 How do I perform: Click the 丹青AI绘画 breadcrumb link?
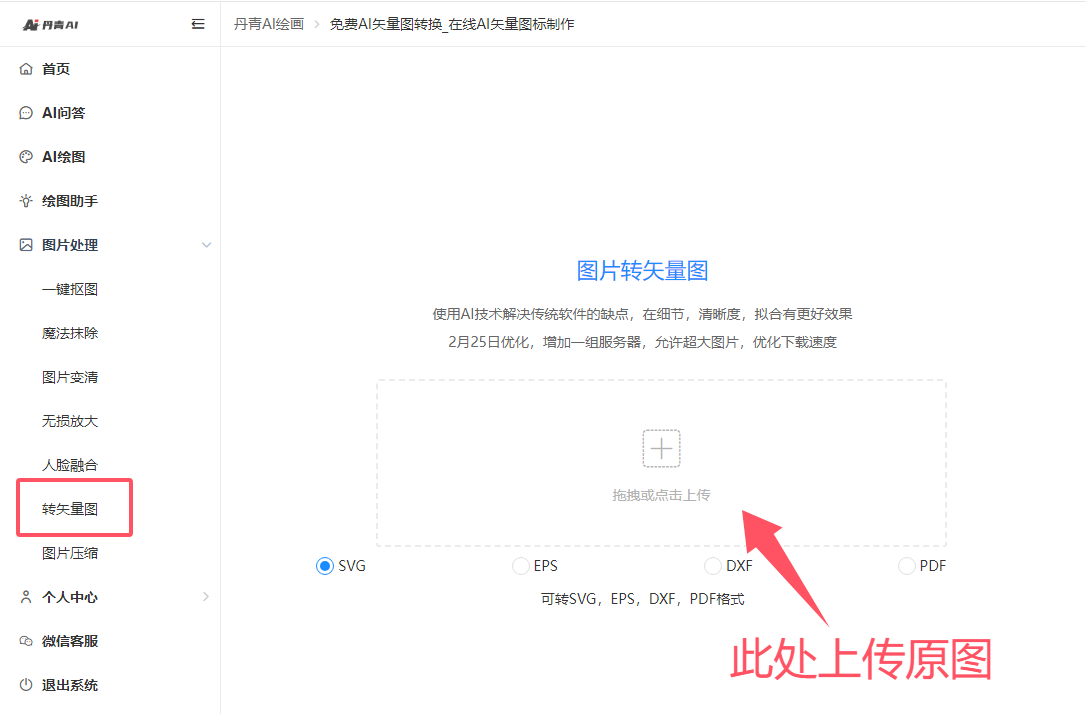tap(269, 23)
